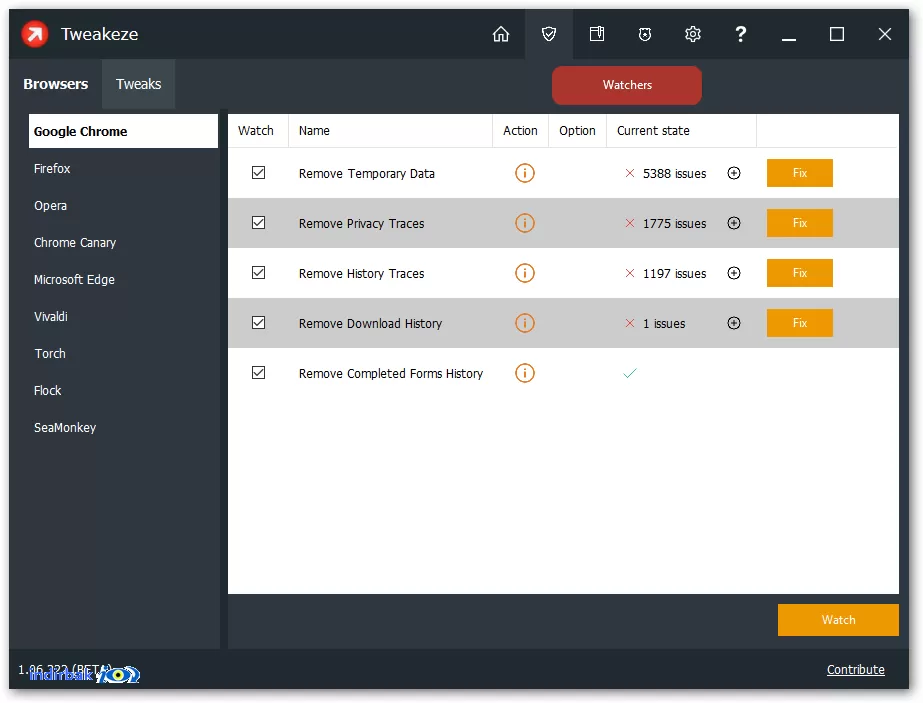Maximize the Tweakeze window
Viewport: 923px width, 703px height.
836,34
